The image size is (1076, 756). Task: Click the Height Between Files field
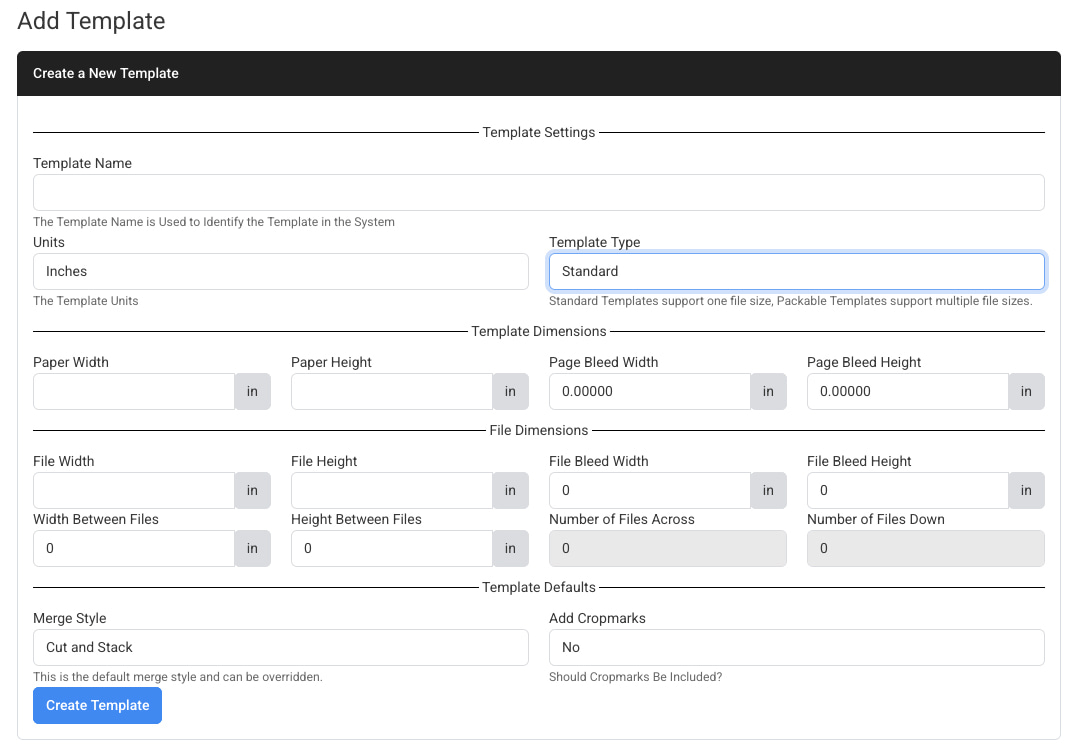tap(391, 548)
